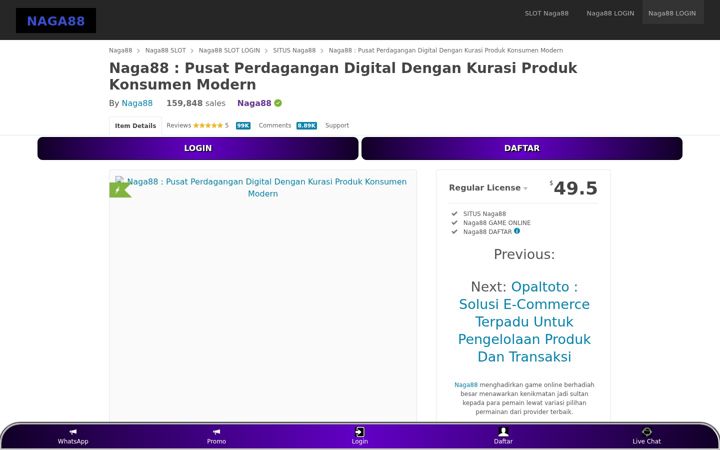Open the highlighted Naga88 LOGIN header button
The image size is (720, 450).
tap(672, 13)
